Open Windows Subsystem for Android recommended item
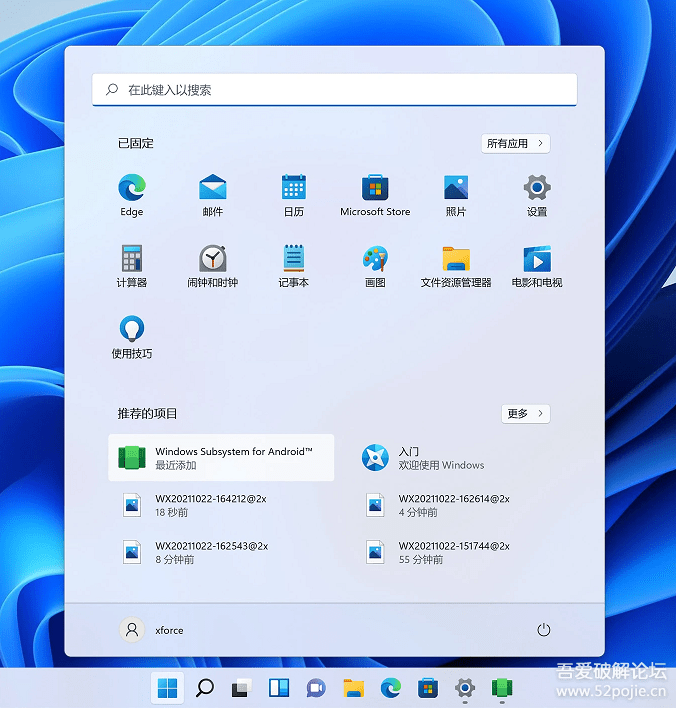676x708 pixels. [x=221, y=457]
